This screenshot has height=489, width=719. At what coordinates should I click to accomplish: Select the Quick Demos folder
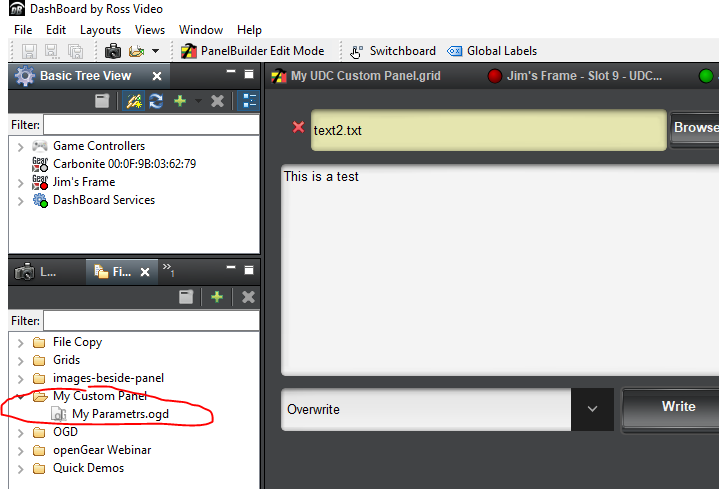point(88,468)
